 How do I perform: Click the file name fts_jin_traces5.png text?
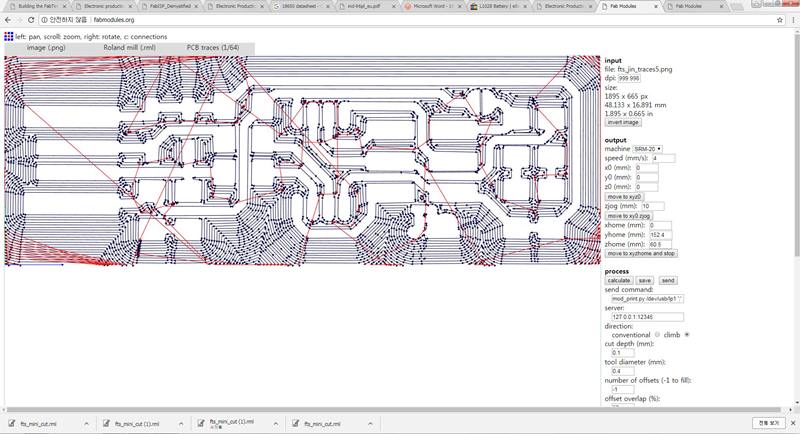(x=645, y=69)
